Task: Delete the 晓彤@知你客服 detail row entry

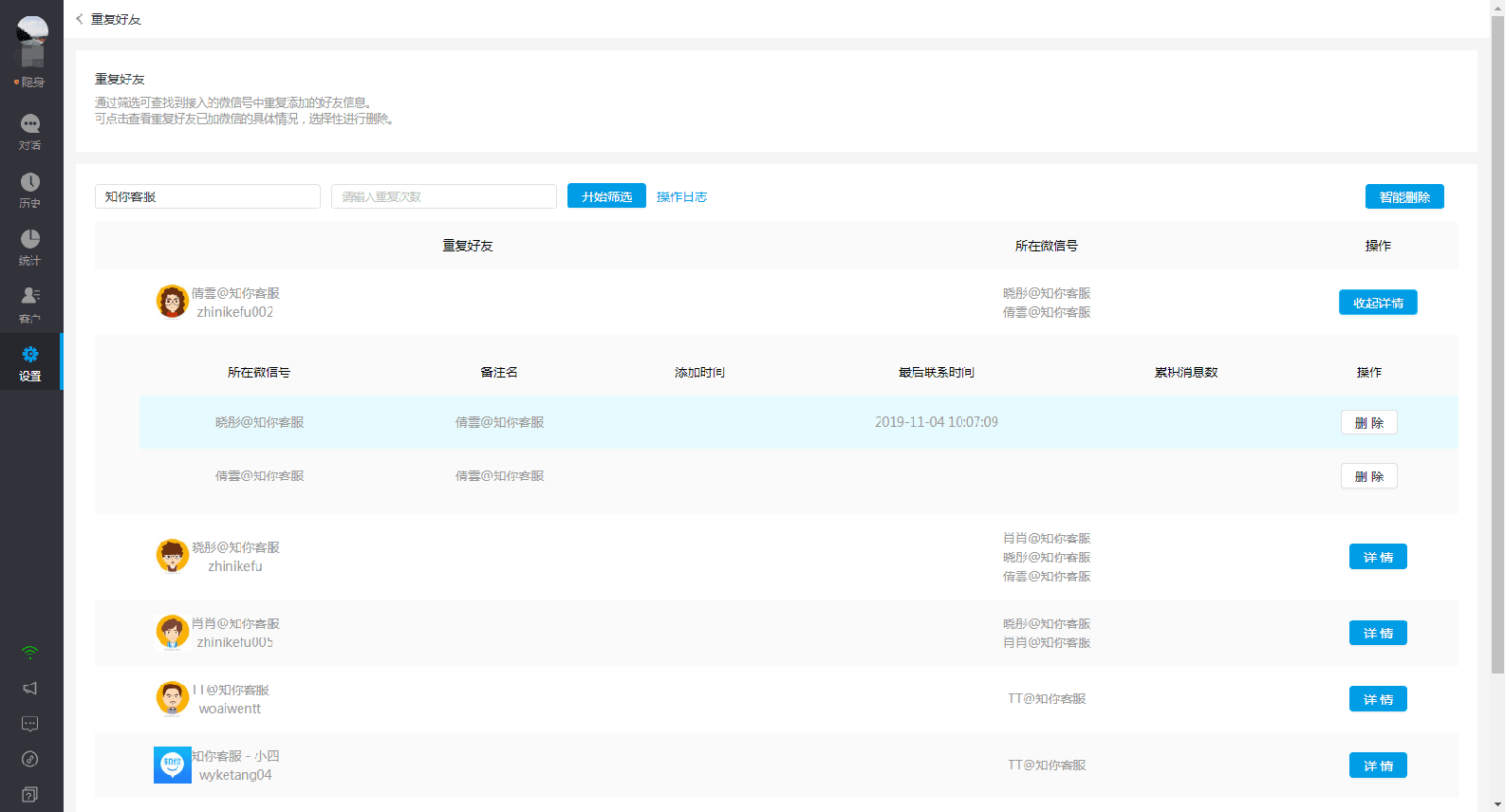Action: (x=1369, y=423)
